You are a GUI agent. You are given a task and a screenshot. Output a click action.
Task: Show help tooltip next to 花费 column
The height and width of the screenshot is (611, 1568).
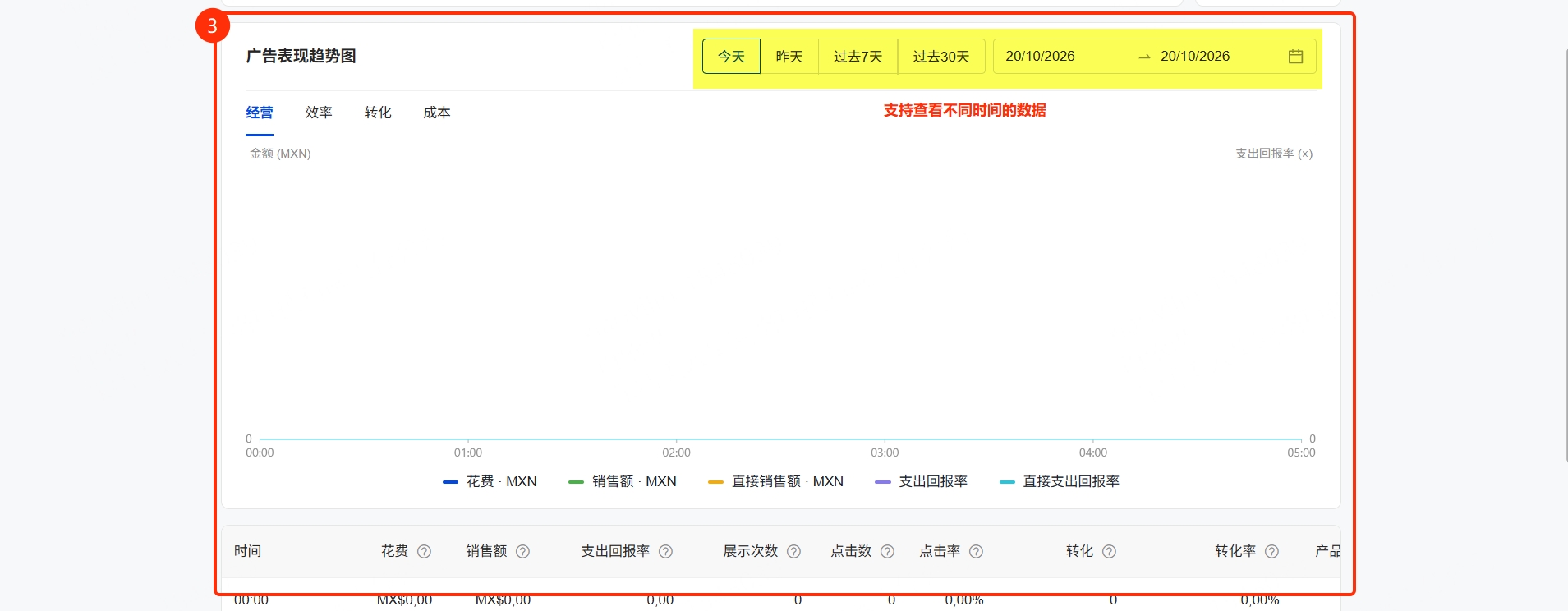click(424, 551)
